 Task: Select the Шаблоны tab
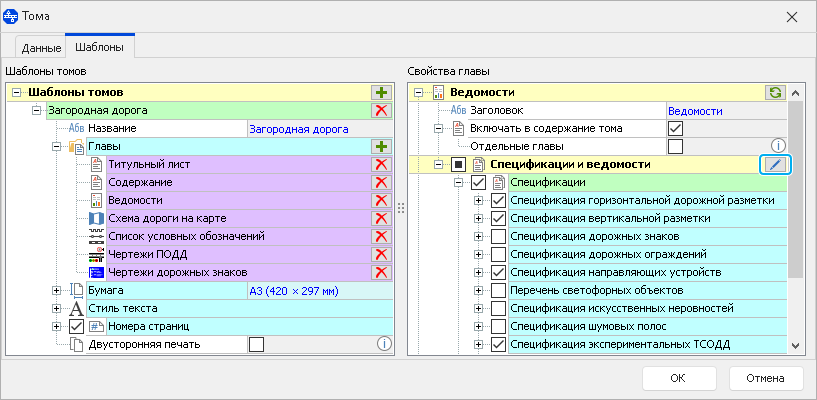pos(100,48)
